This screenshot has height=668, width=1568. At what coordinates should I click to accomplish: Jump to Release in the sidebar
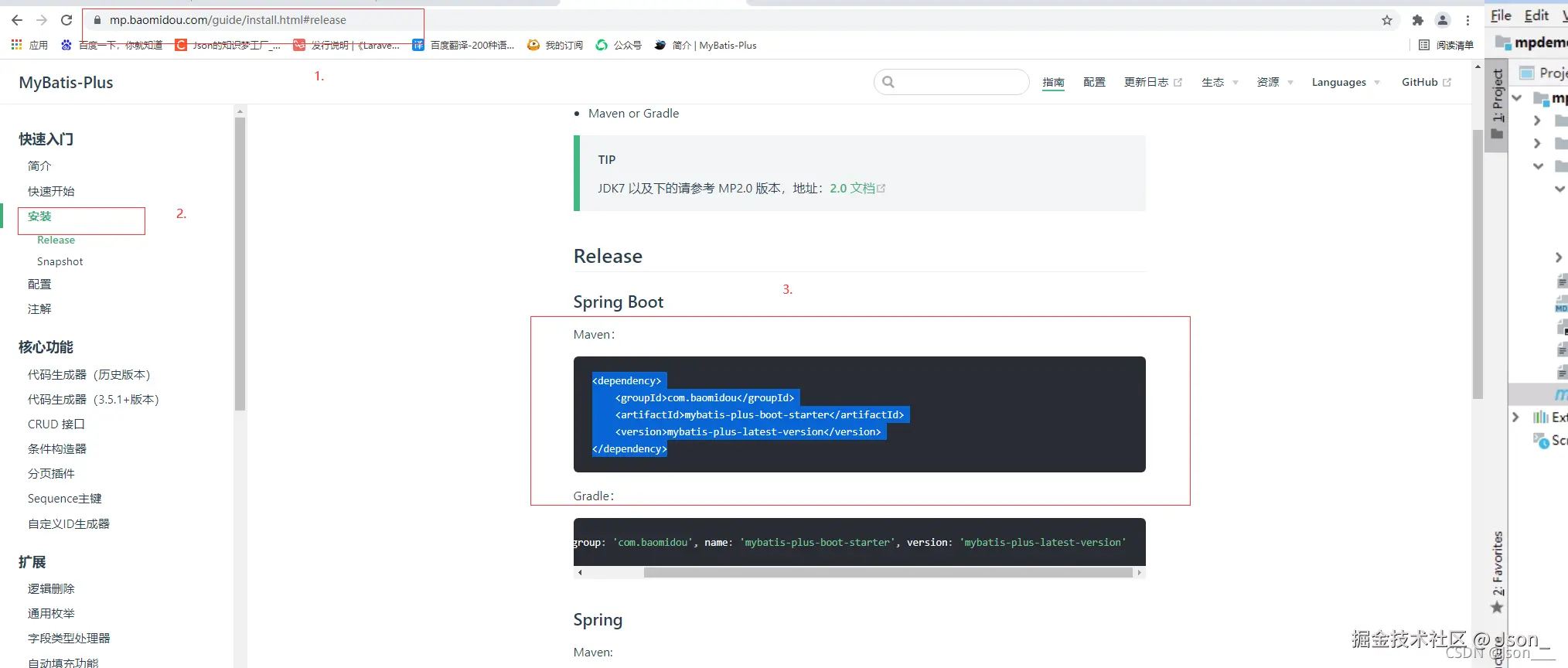click(x=56, y=240)
